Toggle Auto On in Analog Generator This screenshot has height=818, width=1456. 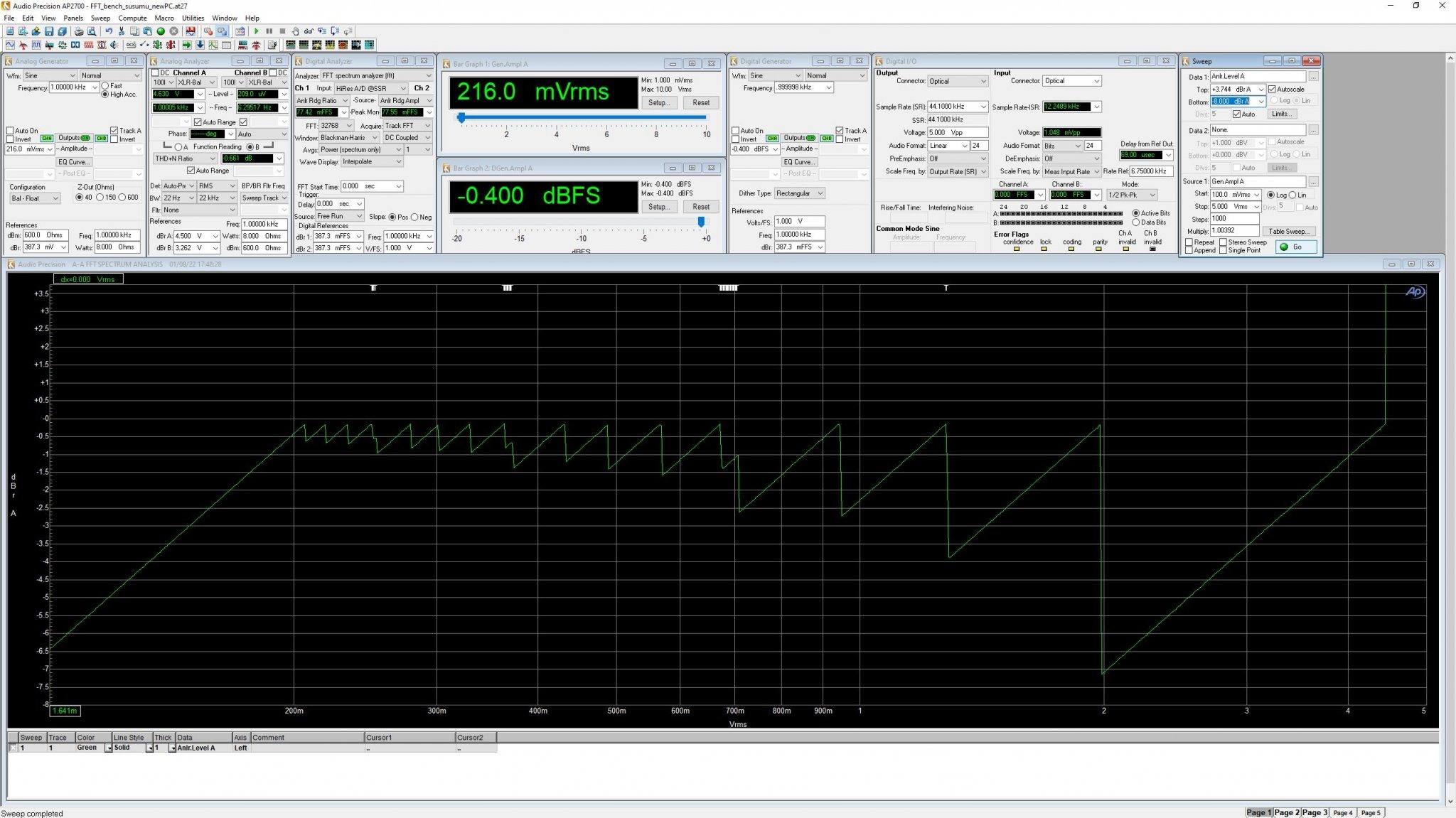tap(10, 131)
